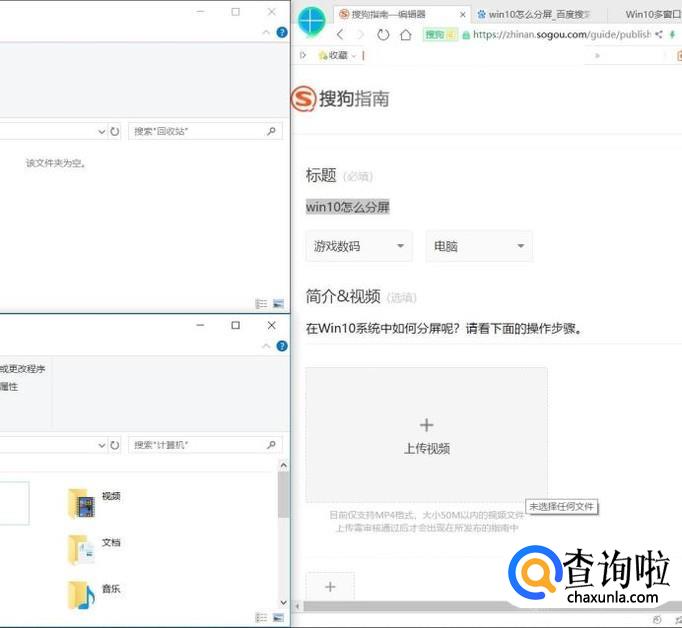Screen dimensions: 682x628
Task: Refresh the Recycle Bin window
Action: click(114, 131)
